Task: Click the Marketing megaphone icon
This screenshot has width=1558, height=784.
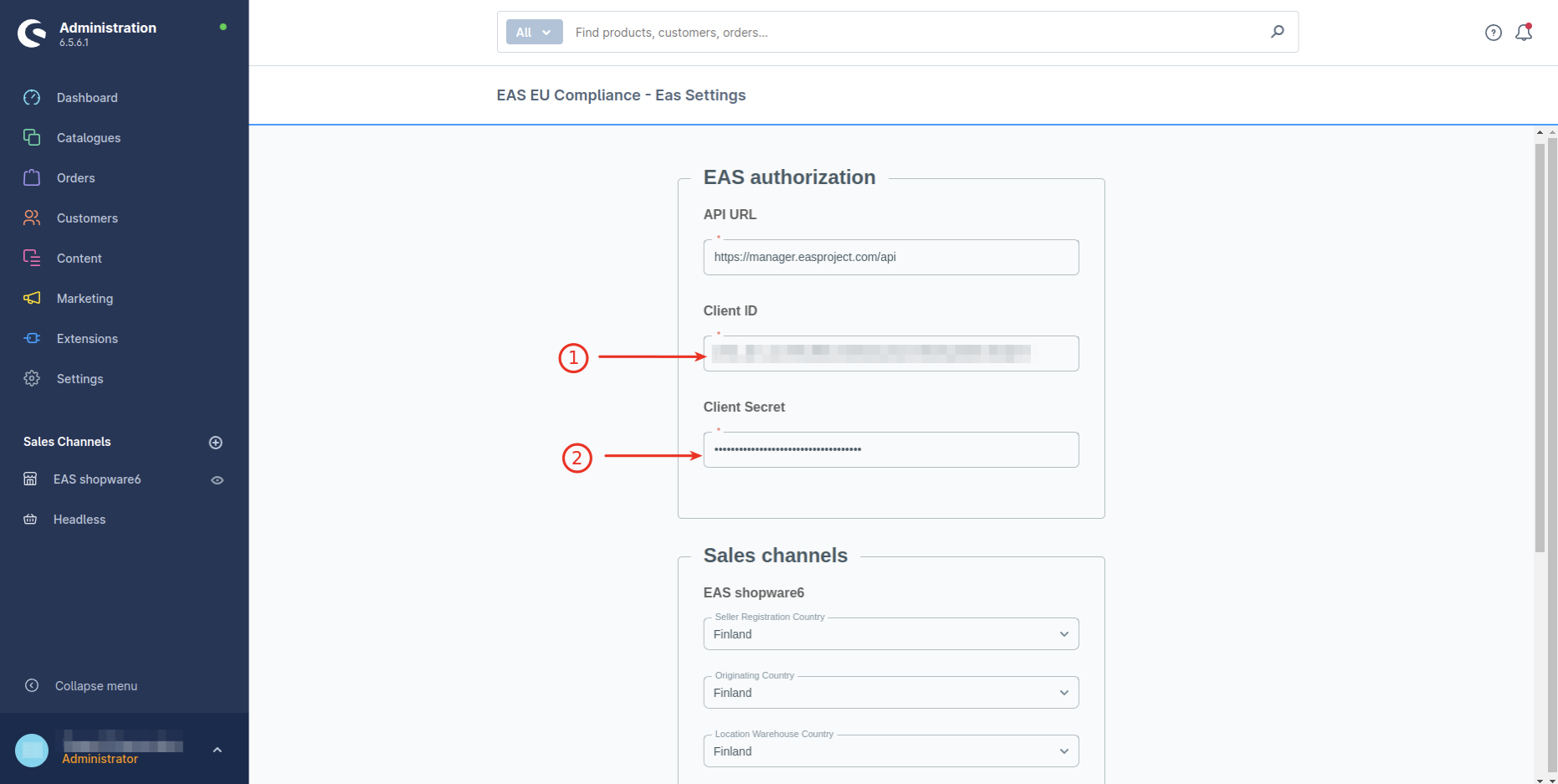Action: 32,299
